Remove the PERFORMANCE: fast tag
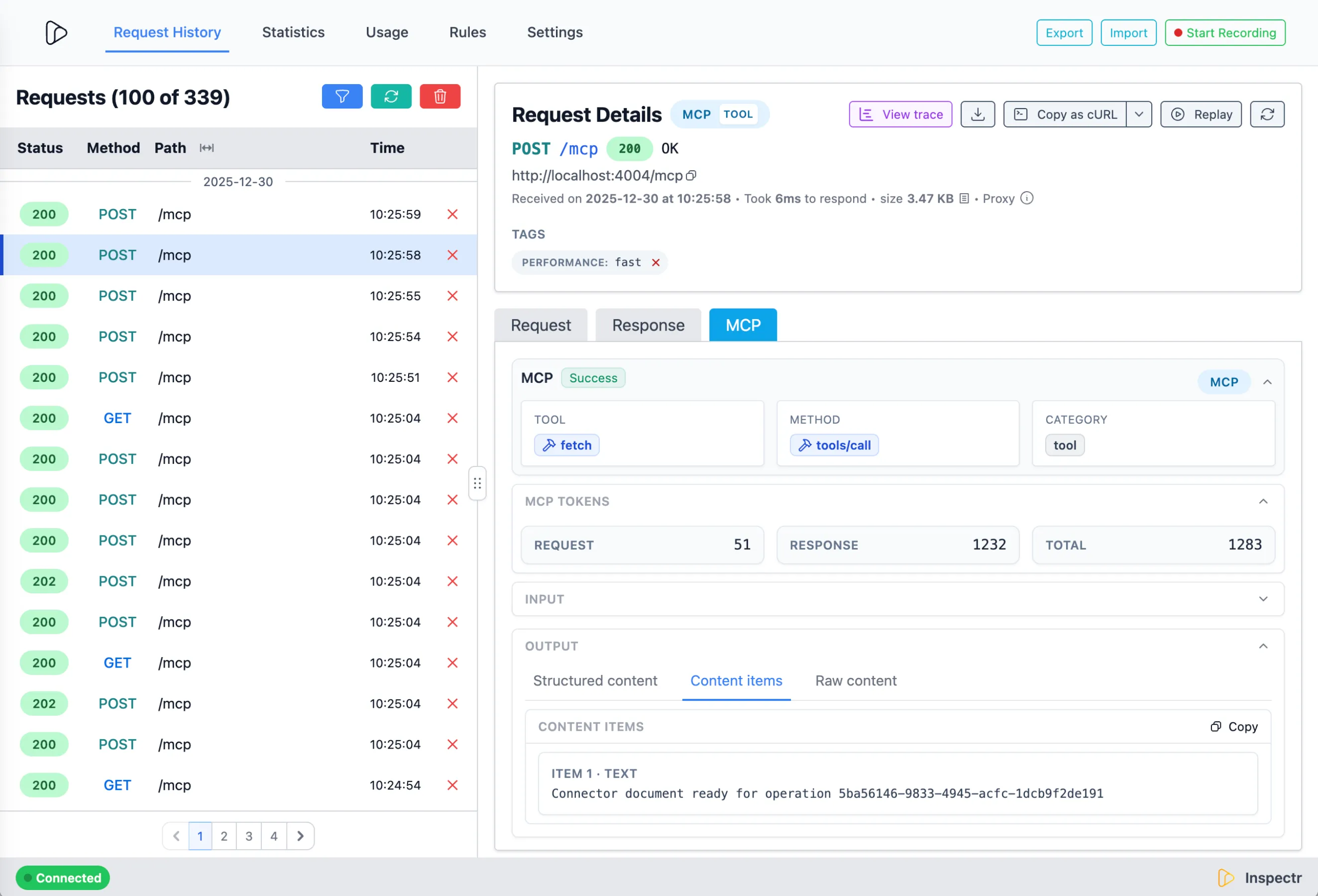Screen dimensions: 1318x896 point(656,262)
